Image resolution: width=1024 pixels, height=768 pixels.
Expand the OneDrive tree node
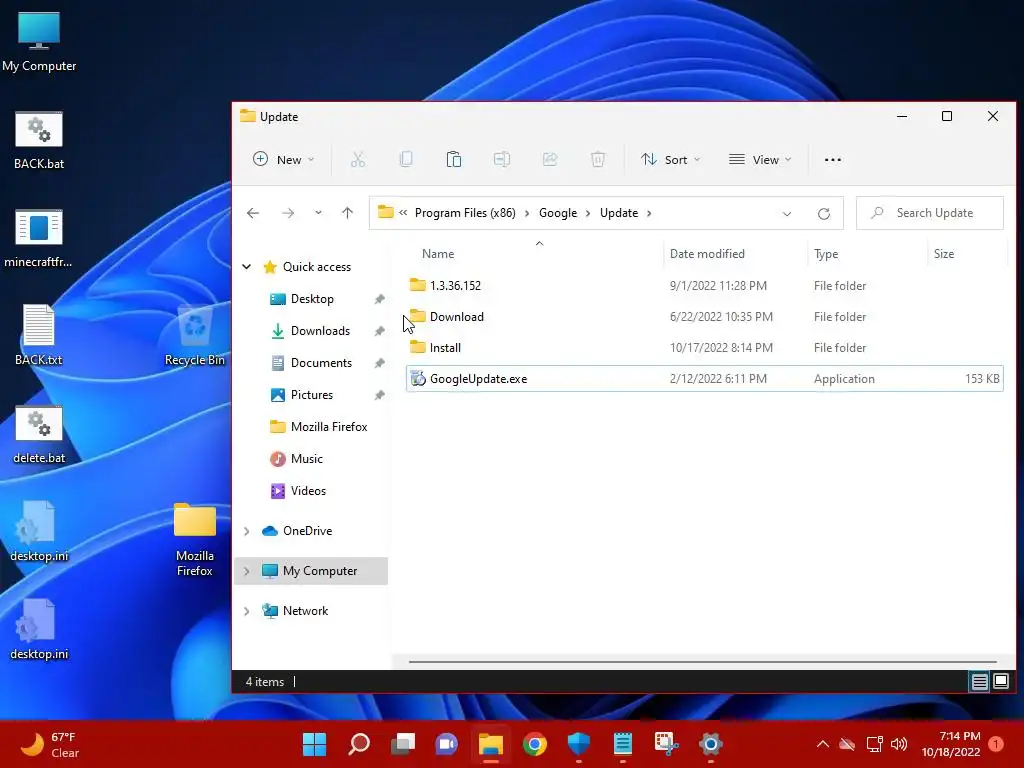(247, 531)
